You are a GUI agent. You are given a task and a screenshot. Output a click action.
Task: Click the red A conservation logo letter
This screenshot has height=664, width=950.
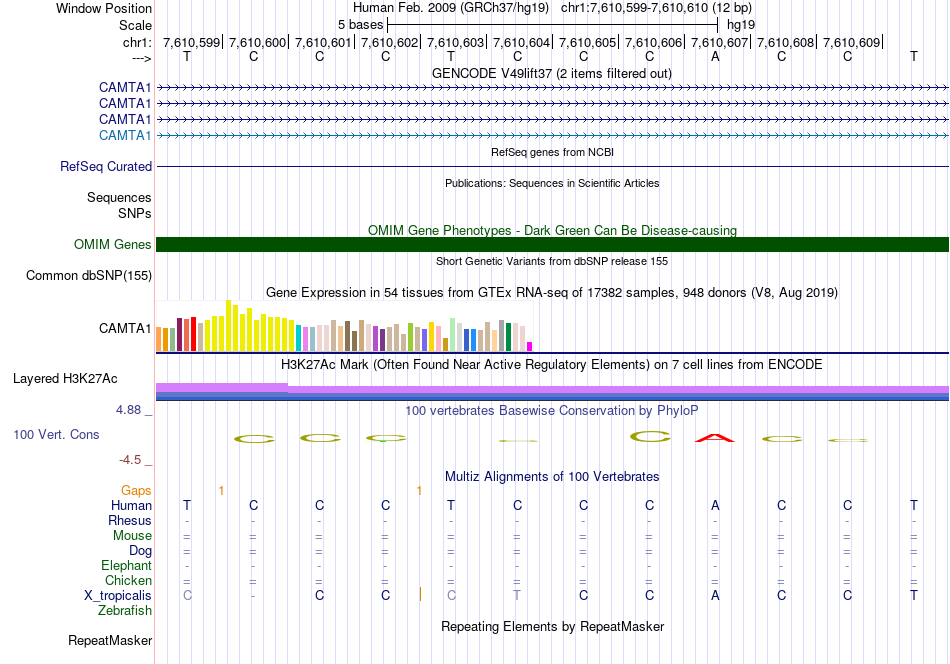click(x=715, y=437)
